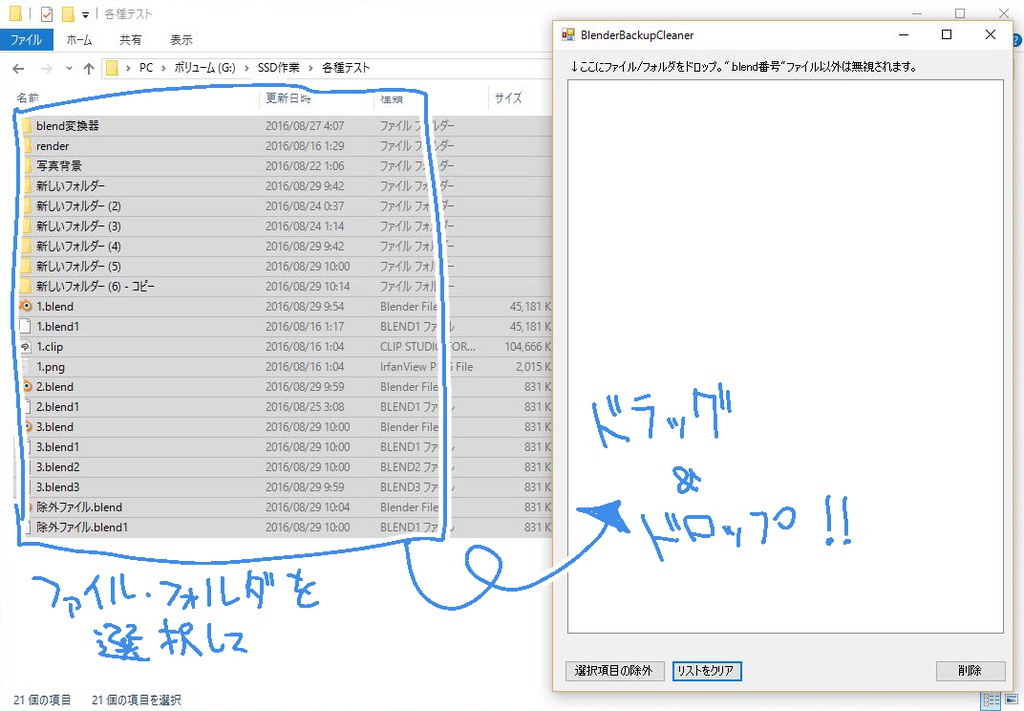1024x711 pixels.
Task: Minimize the BlenderBackupCleaner window
Action: tap(904, 35)
